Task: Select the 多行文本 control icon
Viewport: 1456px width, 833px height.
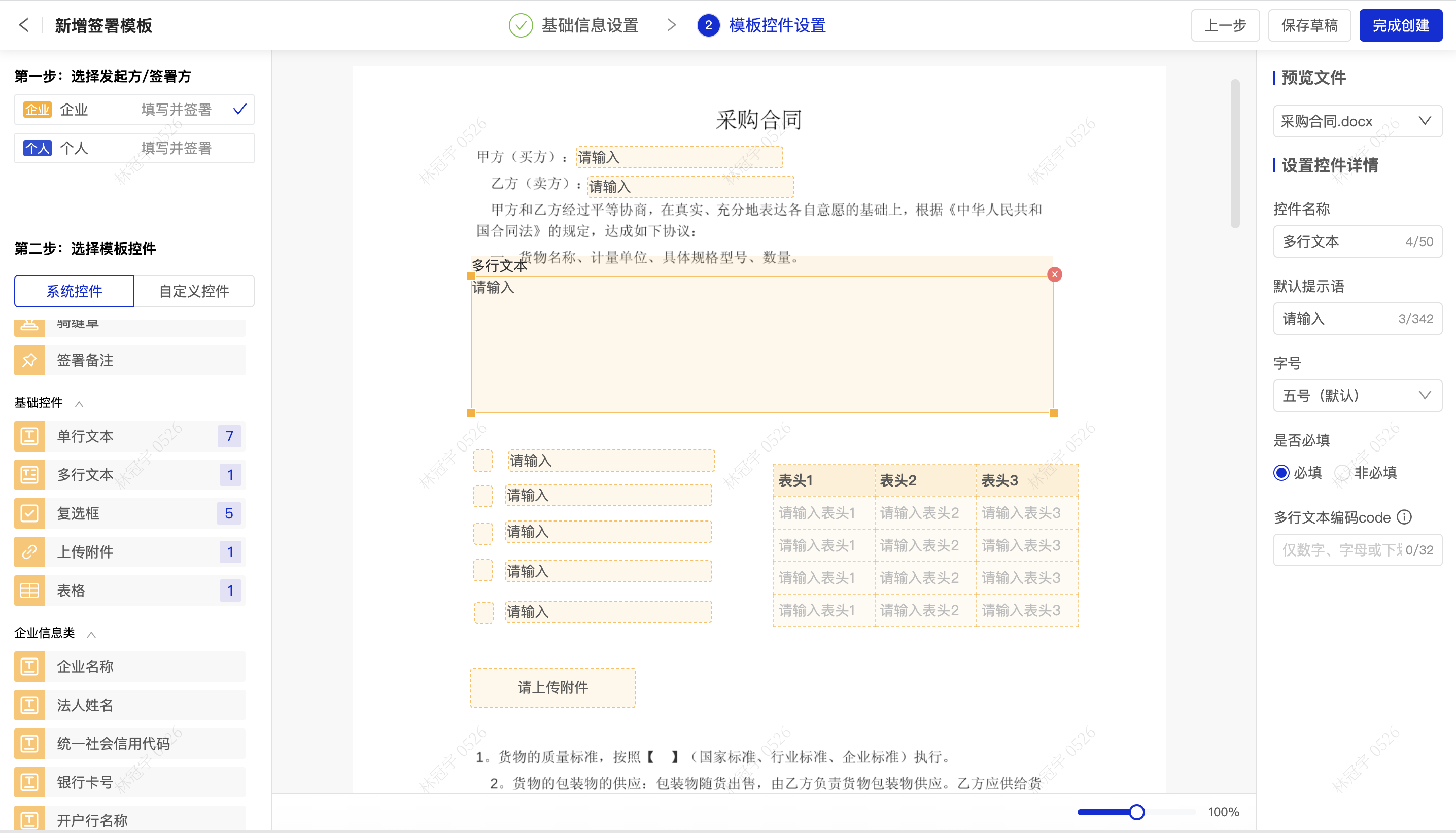Action: (x=29, y=475)
